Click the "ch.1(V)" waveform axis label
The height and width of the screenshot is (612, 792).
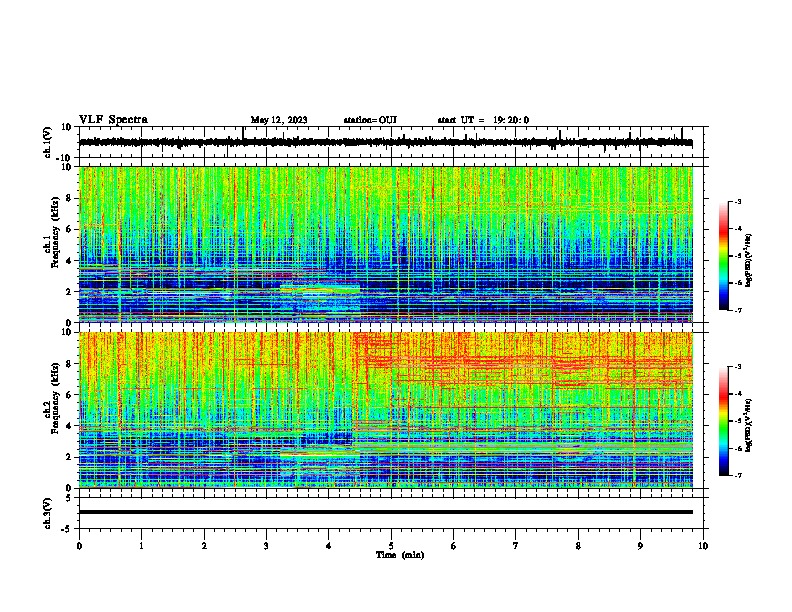[x=47, y=142]
